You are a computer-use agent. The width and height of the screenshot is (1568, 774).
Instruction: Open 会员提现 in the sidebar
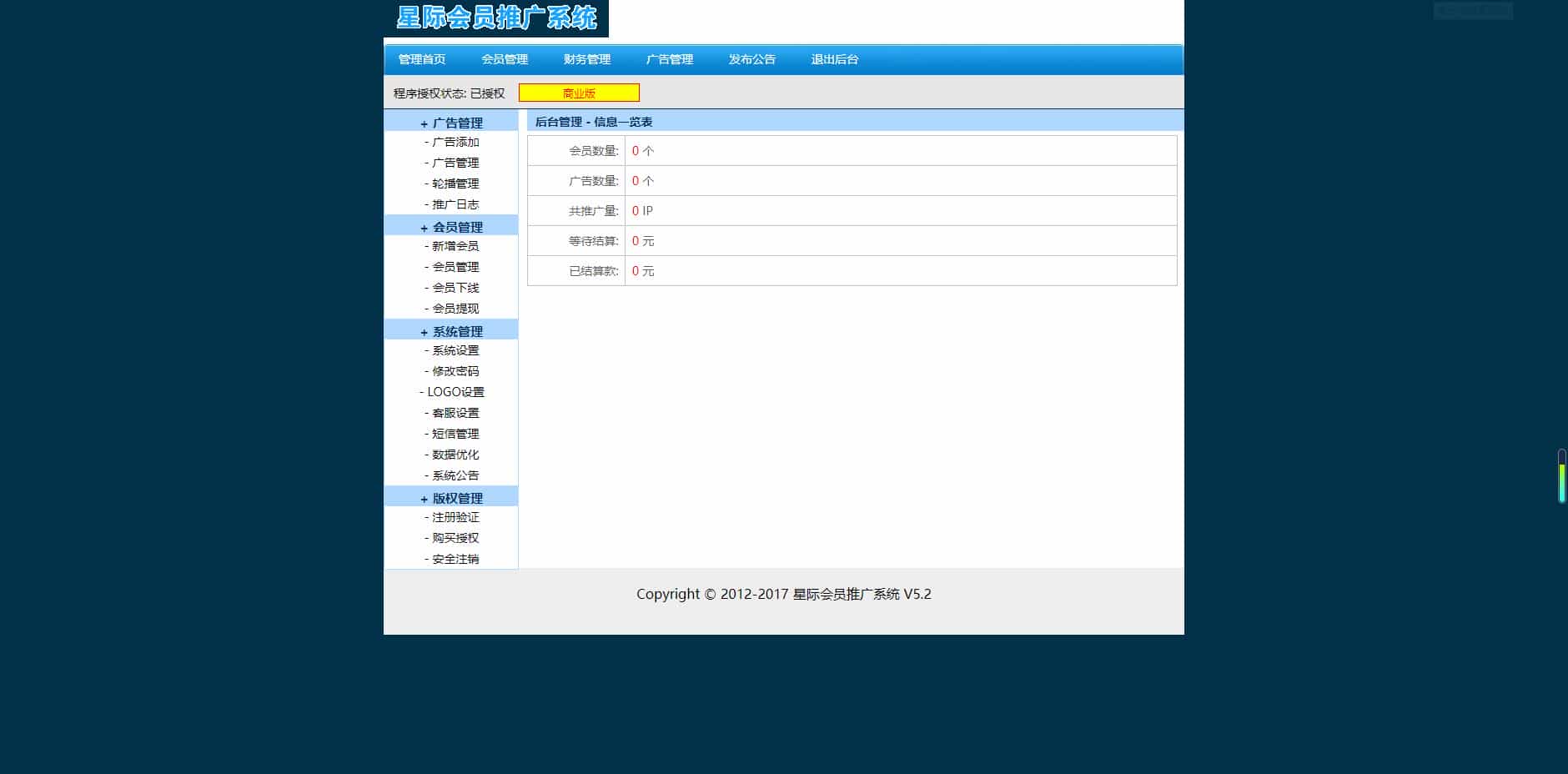click(x=452, y=309)
